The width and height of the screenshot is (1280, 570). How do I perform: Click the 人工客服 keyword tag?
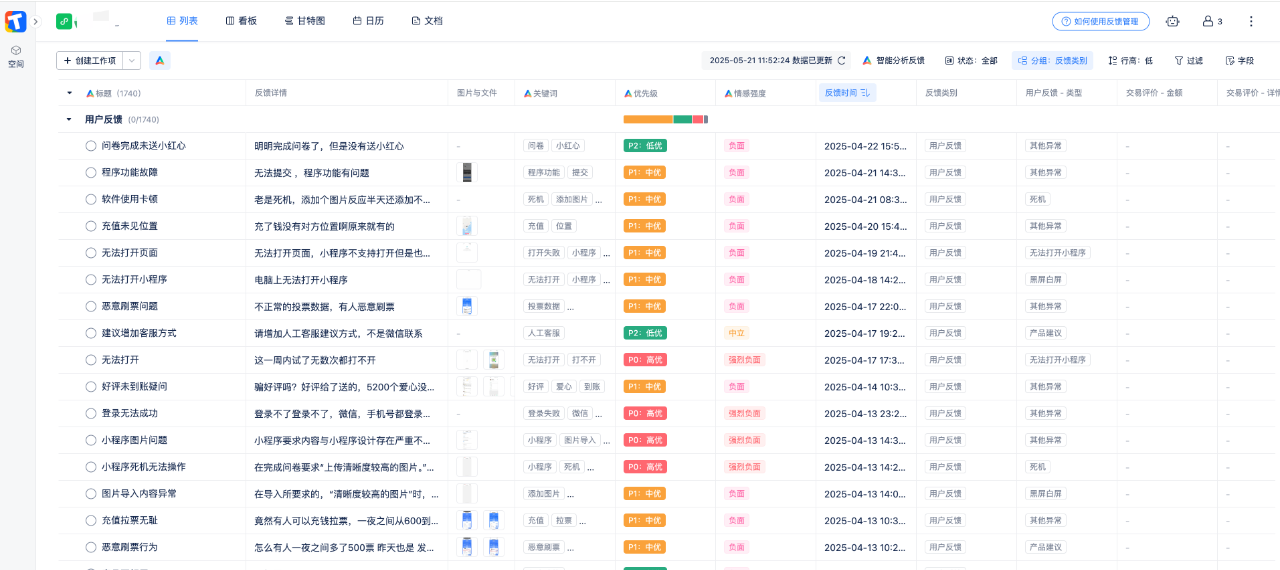click(x=544, y=333)
